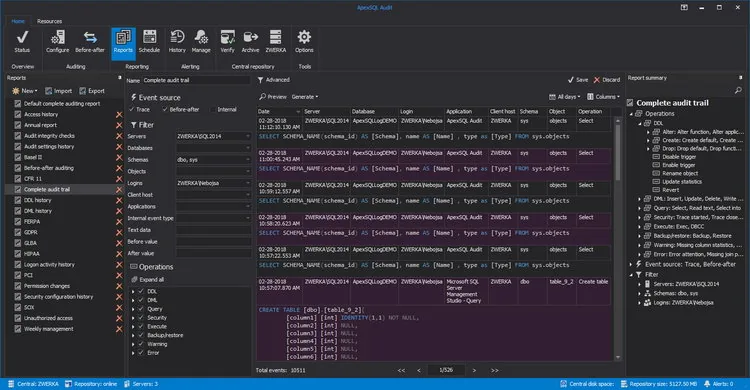Select the Schedule reporting icon
The image size is (750, 390).
(149, 42)
